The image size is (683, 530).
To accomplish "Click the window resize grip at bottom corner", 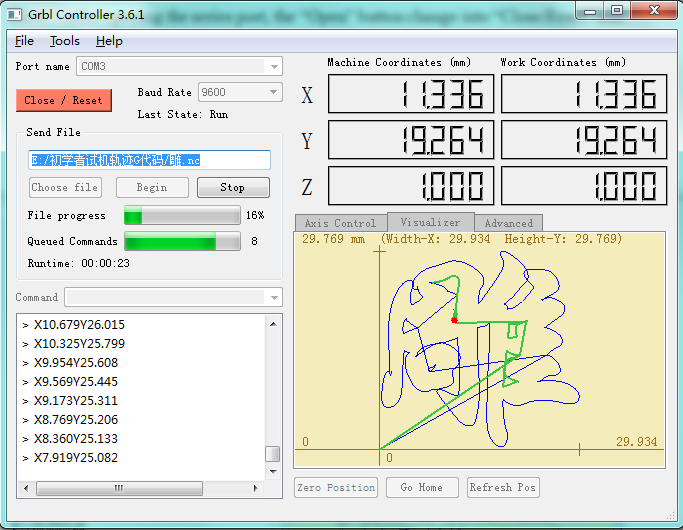I will click(x=670, y=516).
